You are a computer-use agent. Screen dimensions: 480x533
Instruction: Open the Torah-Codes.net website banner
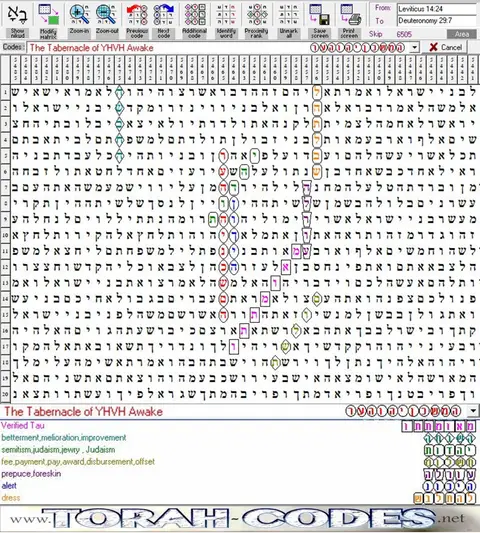click(x=239, y=519)
